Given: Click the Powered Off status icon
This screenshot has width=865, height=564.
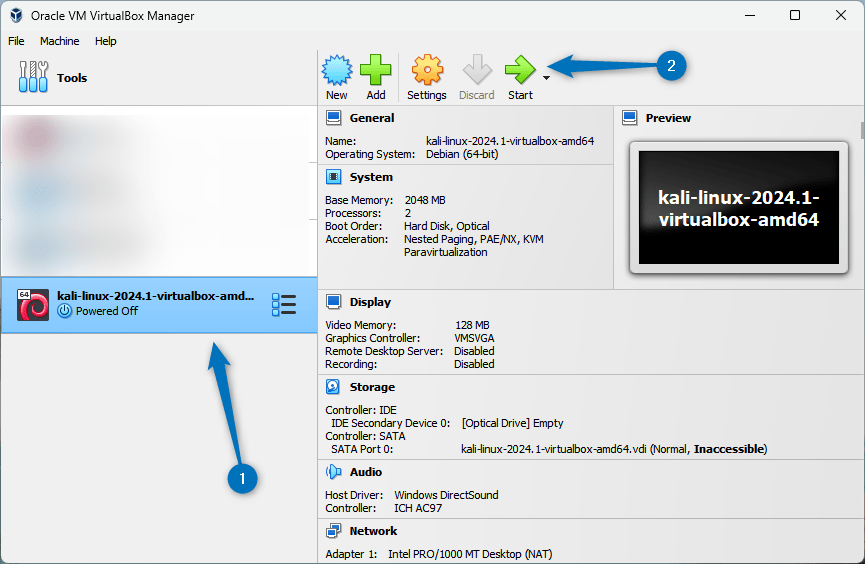Looking at the screenshot, I should pyautogui.click(x=65, y=311).
